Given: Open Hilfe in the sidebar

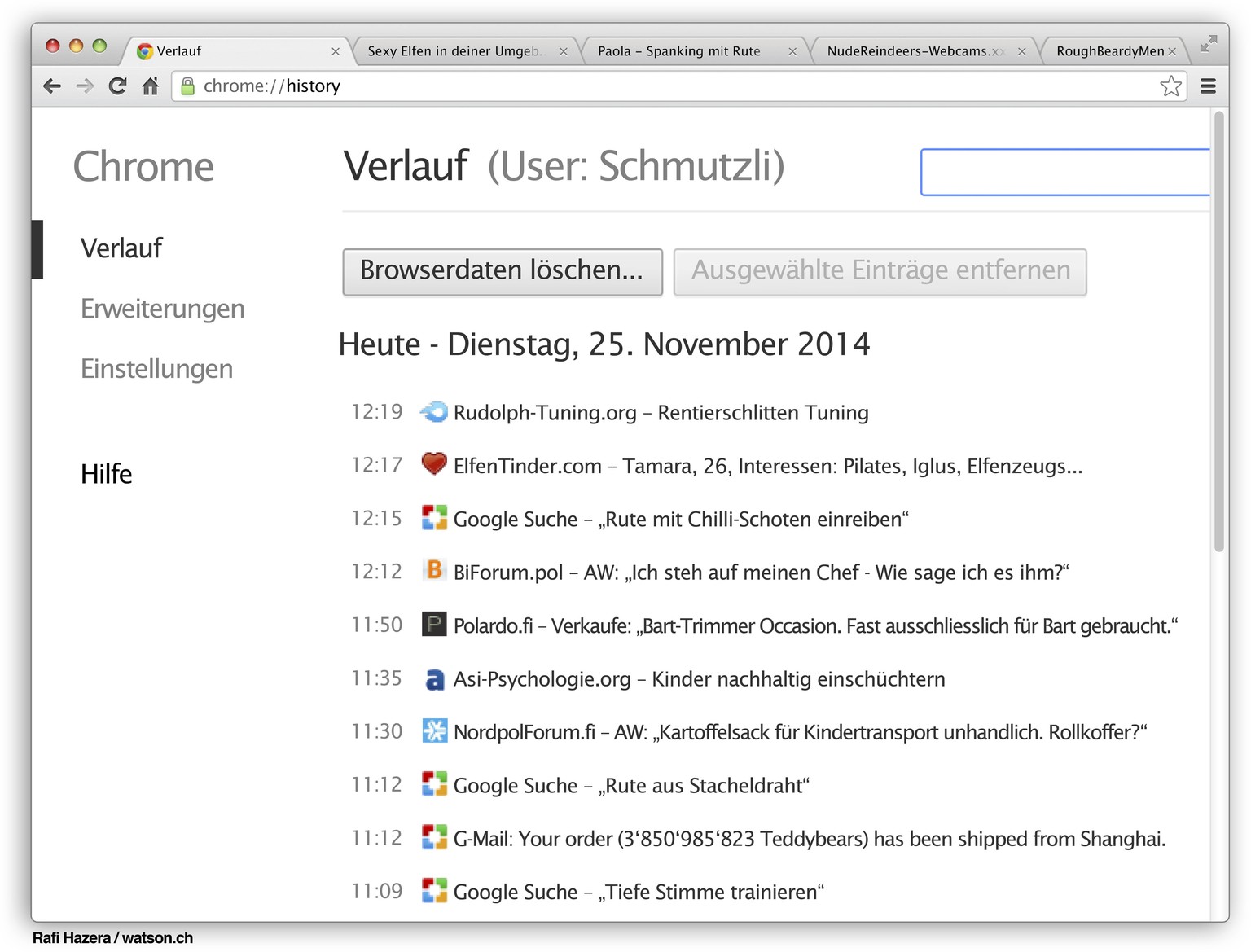Looking at the screenshot, I should 106,474.
